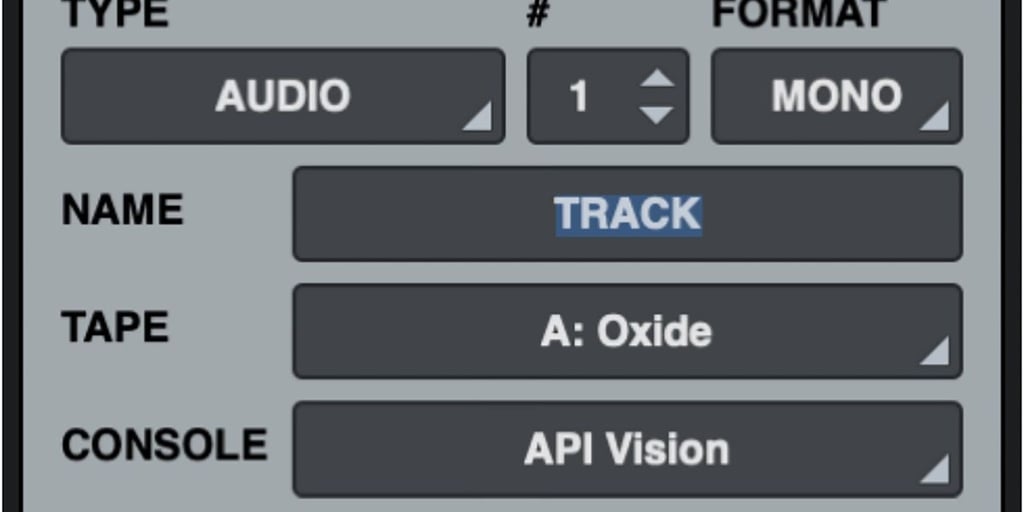This screenshot has height=512, width=1024.
Task: Click the TAPE label
Action: 115,327
